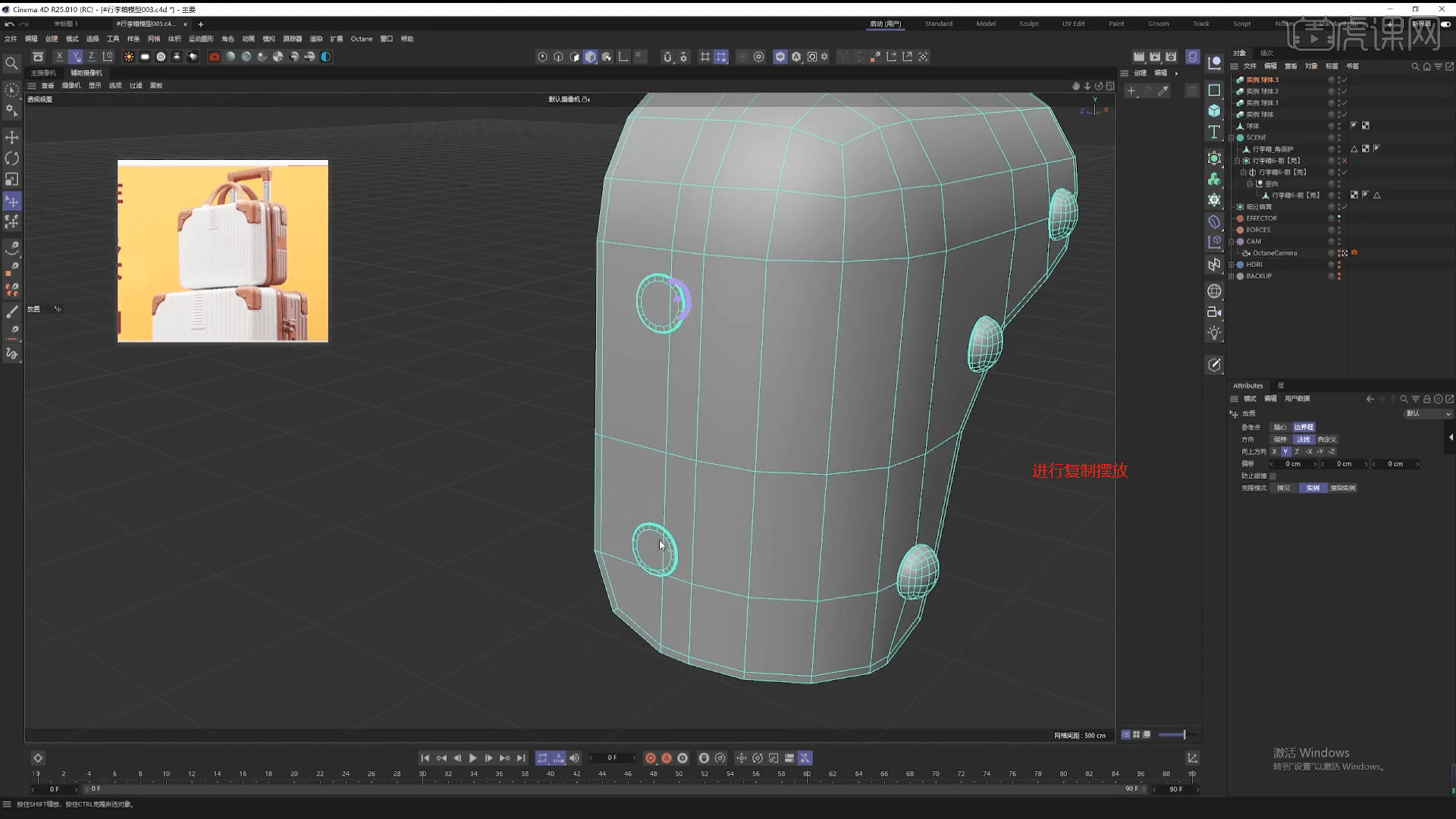Screen dimensions: 1456x819
Task: Click the luggage reference image thumbnail
Action: tap(223, 251)
